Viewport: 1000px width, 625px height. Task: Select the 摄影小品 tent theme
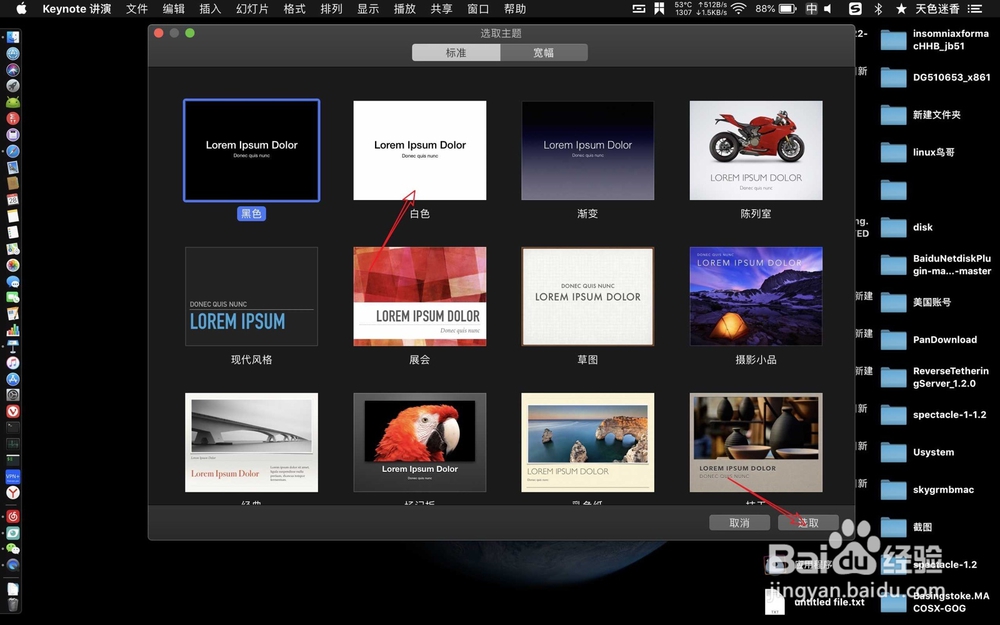756,297
